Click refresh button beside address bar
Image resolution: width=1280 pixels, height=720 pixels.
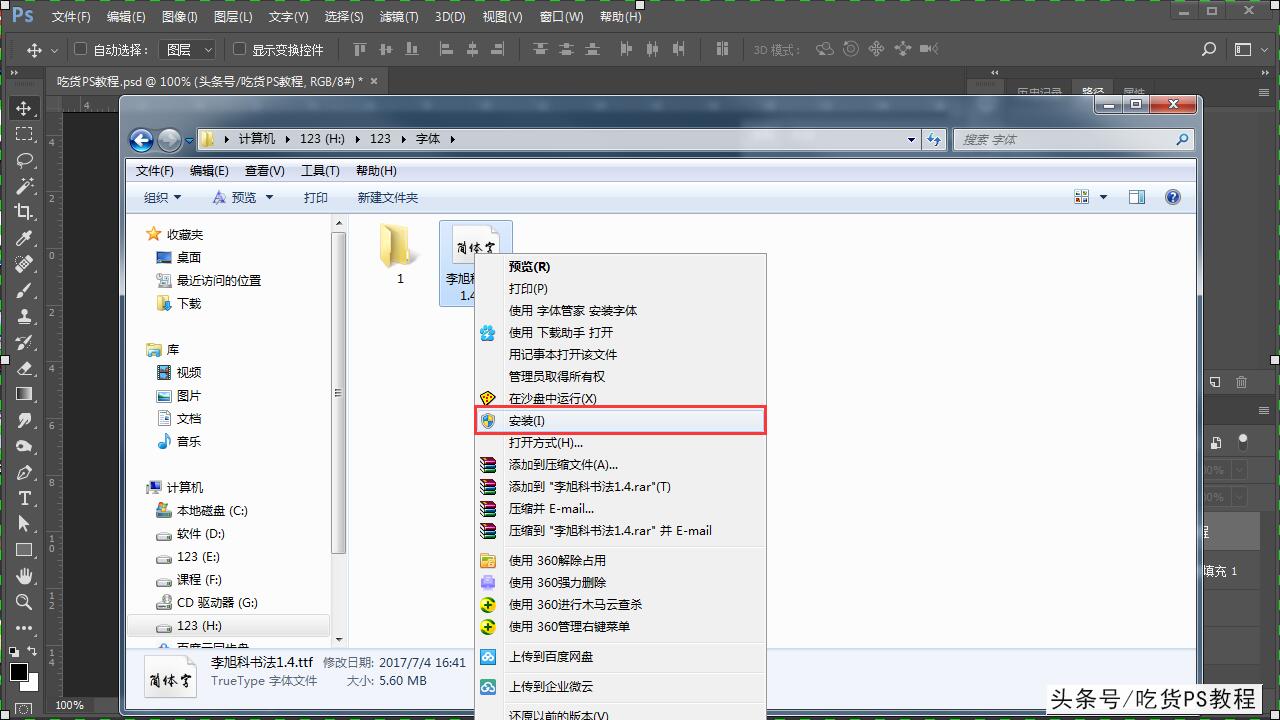tap(934, 139)
